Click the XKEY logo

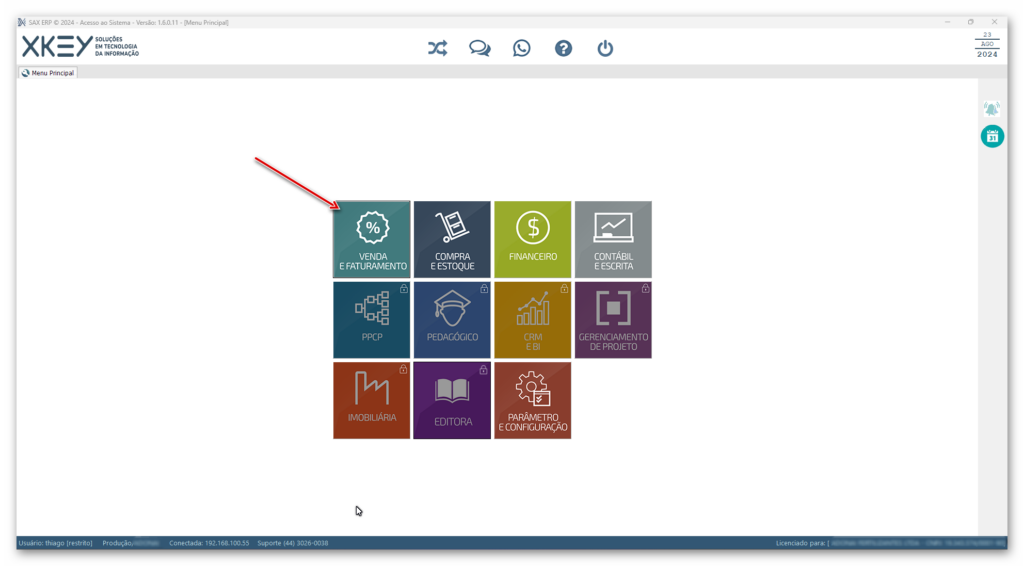[x=80, y=46]
